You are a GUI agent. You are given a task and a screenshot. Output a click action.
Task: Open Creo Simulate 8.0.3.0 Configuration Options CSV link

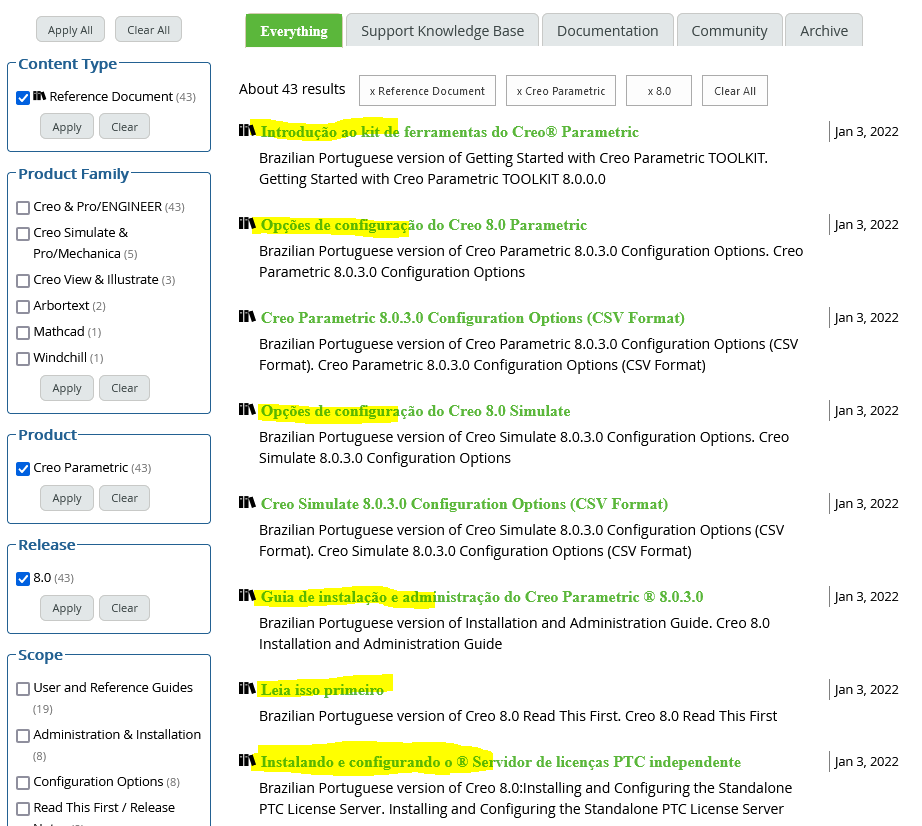tap(465, 503)
